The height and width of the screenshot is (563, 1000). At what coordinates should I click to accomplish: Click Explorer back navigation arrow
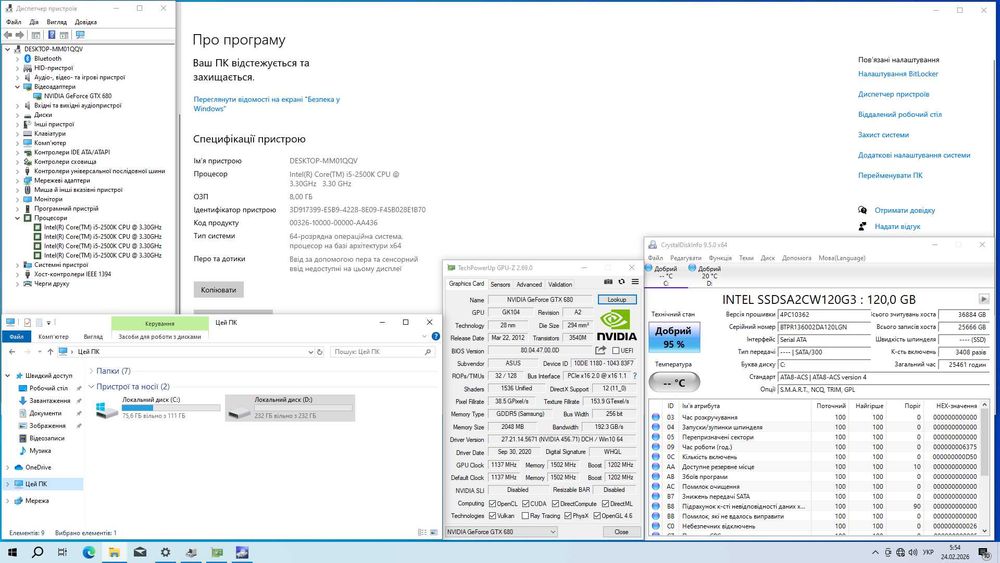(x=12, y=351)
